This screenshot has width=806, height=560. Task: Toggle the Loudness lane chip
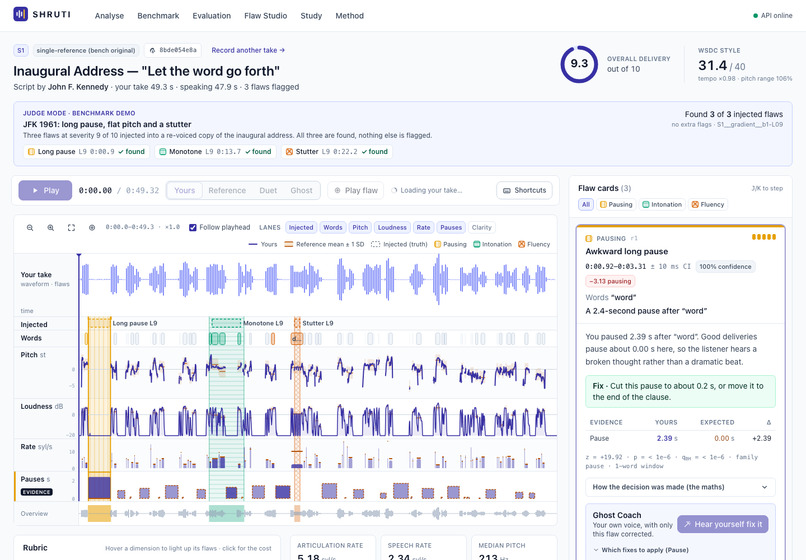392,227
